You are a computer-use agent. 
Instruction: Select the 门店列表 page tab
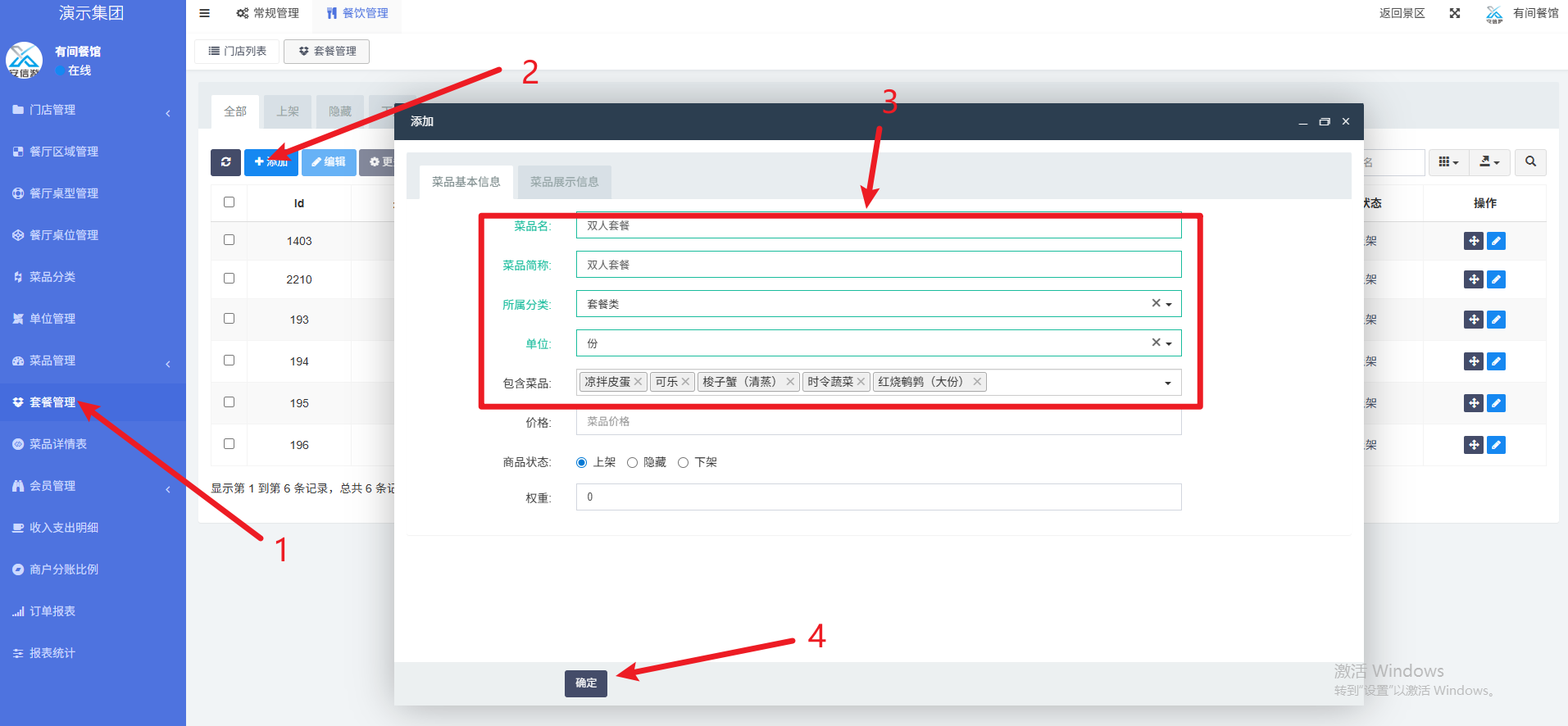pyautogui.click(x=237, y=51)
